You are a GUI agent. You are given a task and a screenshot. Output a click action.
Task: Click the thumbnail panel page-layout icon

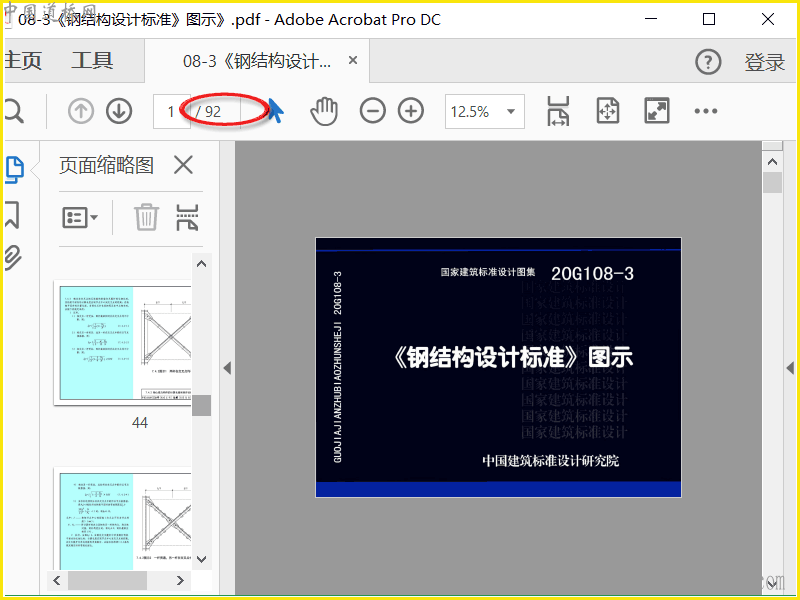pos(187,217)
